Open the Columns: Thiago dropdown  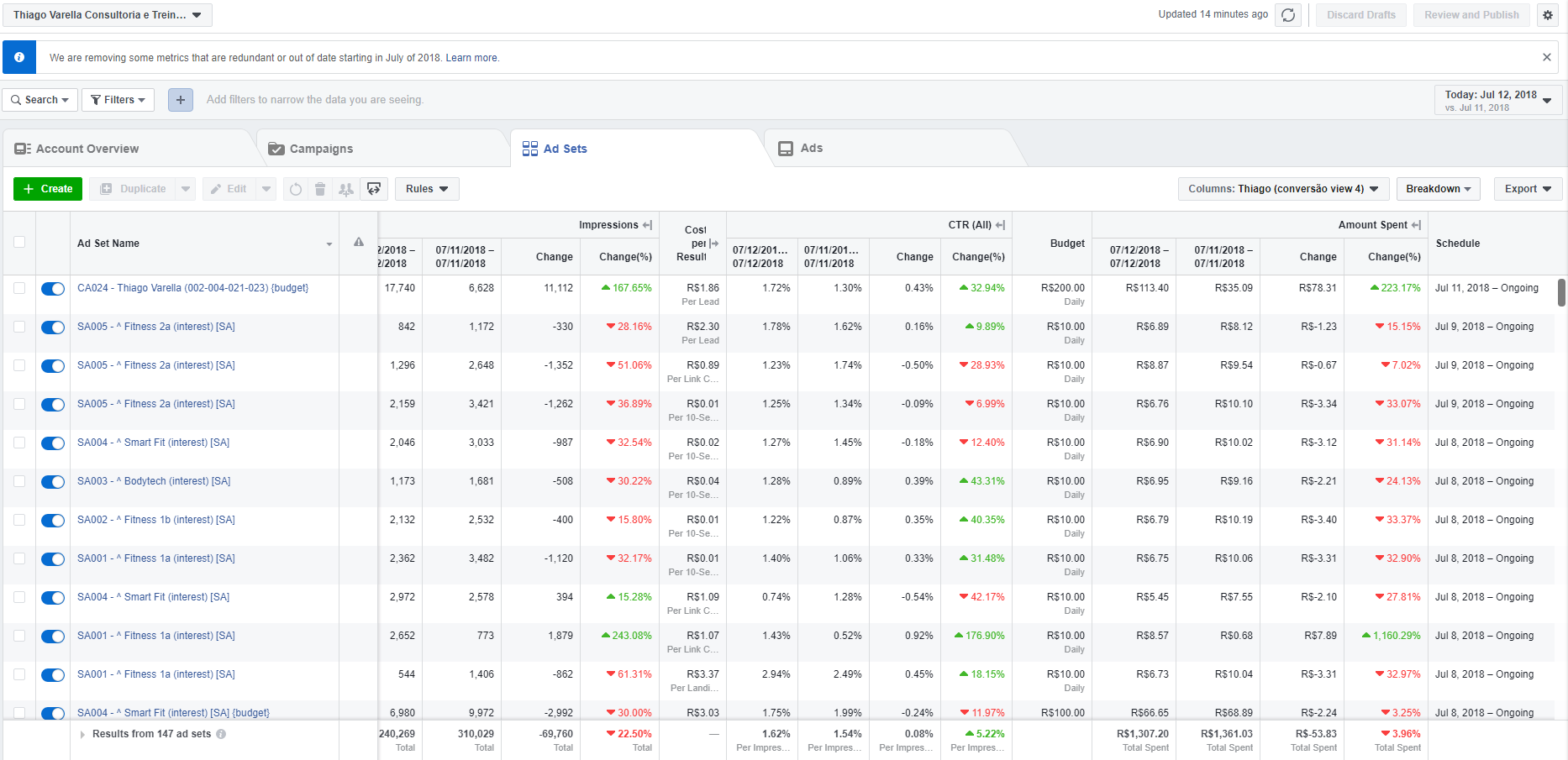1282,189
